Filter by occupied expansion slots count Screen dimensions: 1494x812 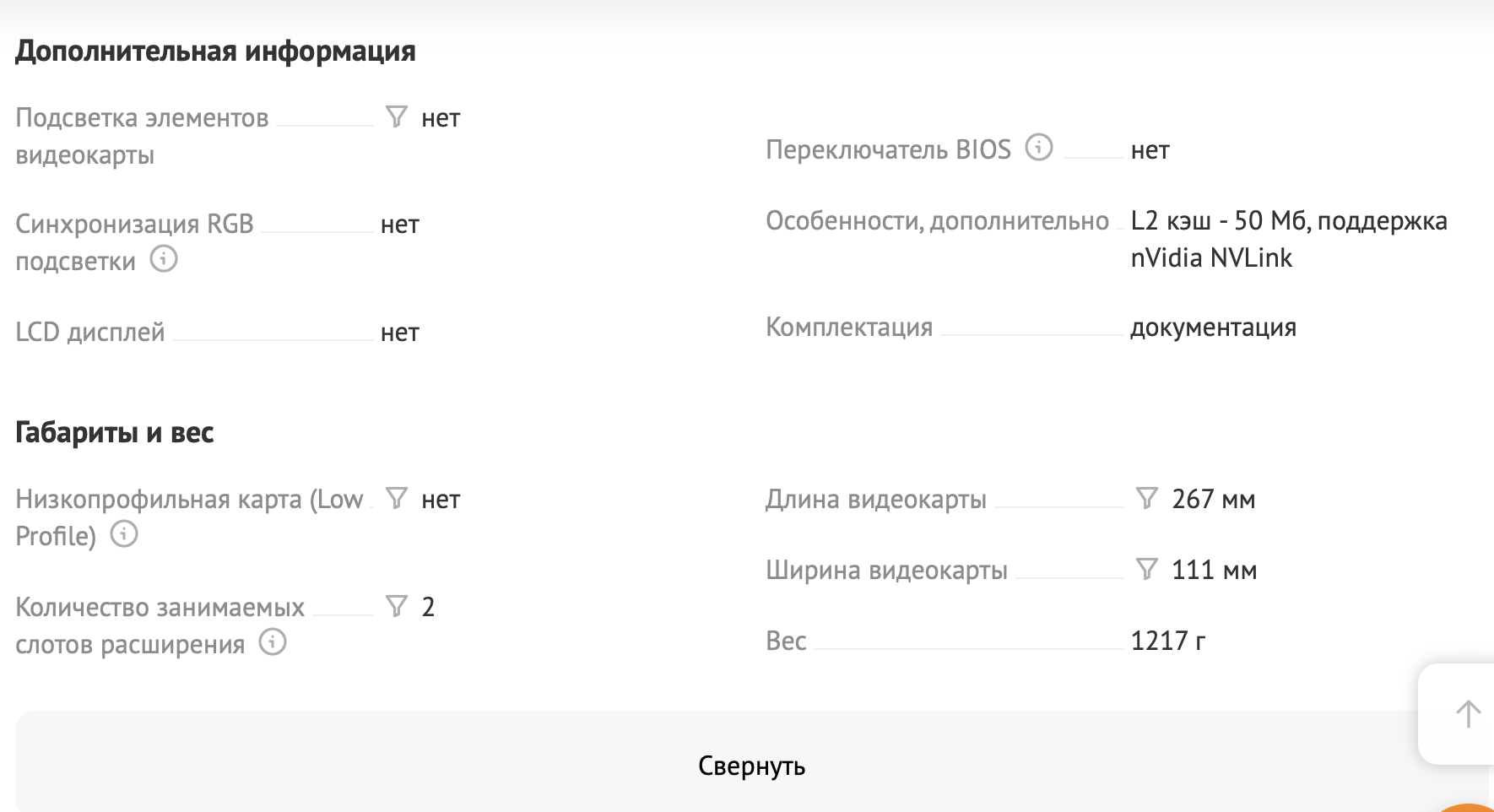396,606
